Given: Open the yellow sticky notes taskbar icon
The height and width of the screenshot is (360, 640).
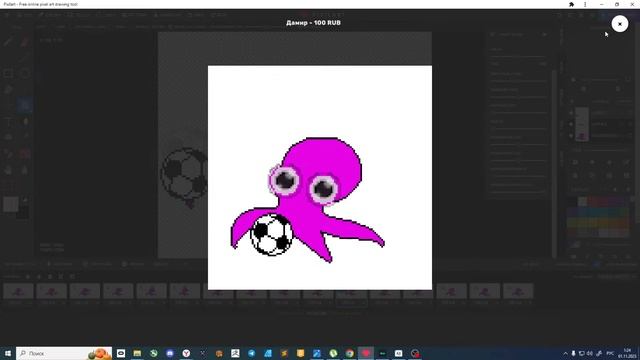Looking at the screenshot, I should tap(300, 353).
